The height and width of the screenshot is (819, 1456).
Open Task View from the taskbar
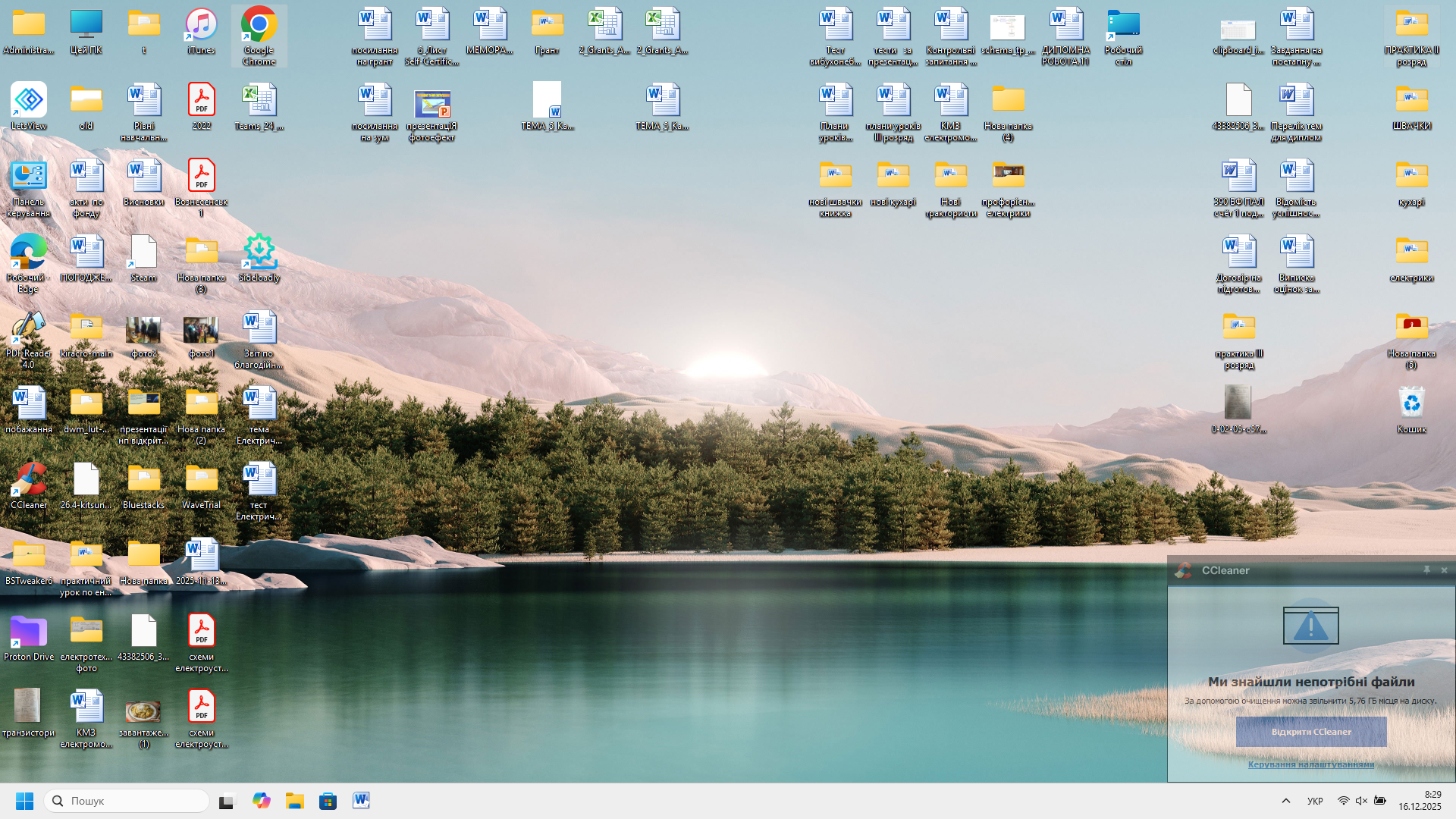tap(227, 801)
